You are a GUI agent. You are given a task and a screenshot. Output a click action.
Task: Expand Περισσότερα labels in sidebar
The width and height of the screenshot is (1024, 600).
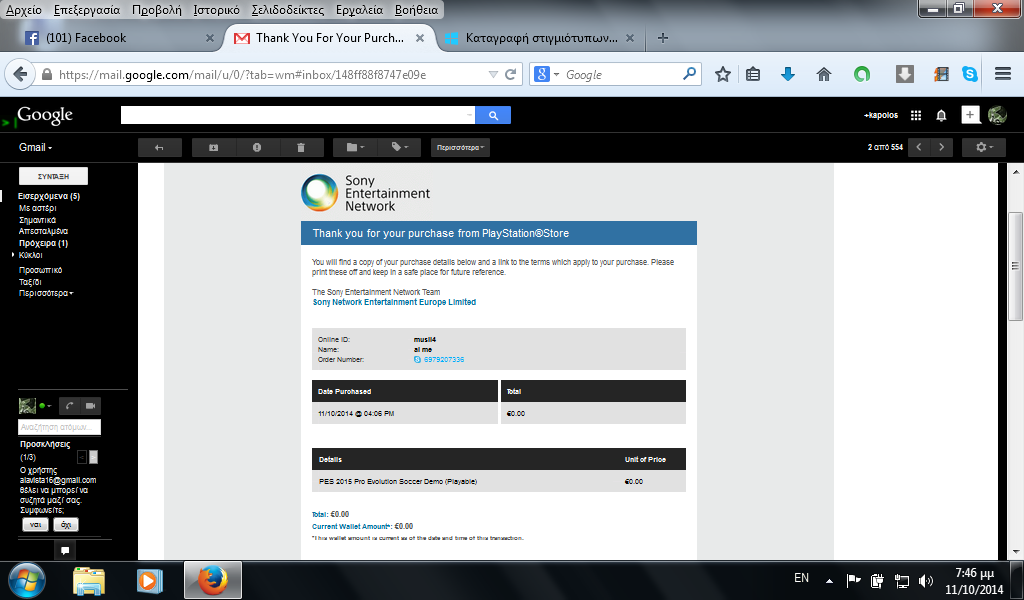(x=46, y=293)
